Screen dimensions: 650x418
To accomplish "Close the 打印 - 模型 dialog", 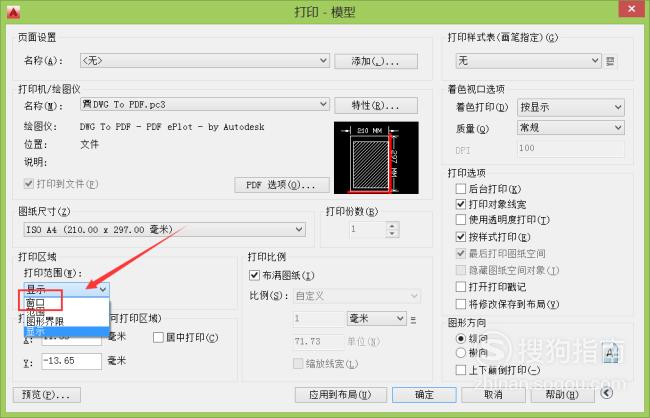I will click(632, 9).
